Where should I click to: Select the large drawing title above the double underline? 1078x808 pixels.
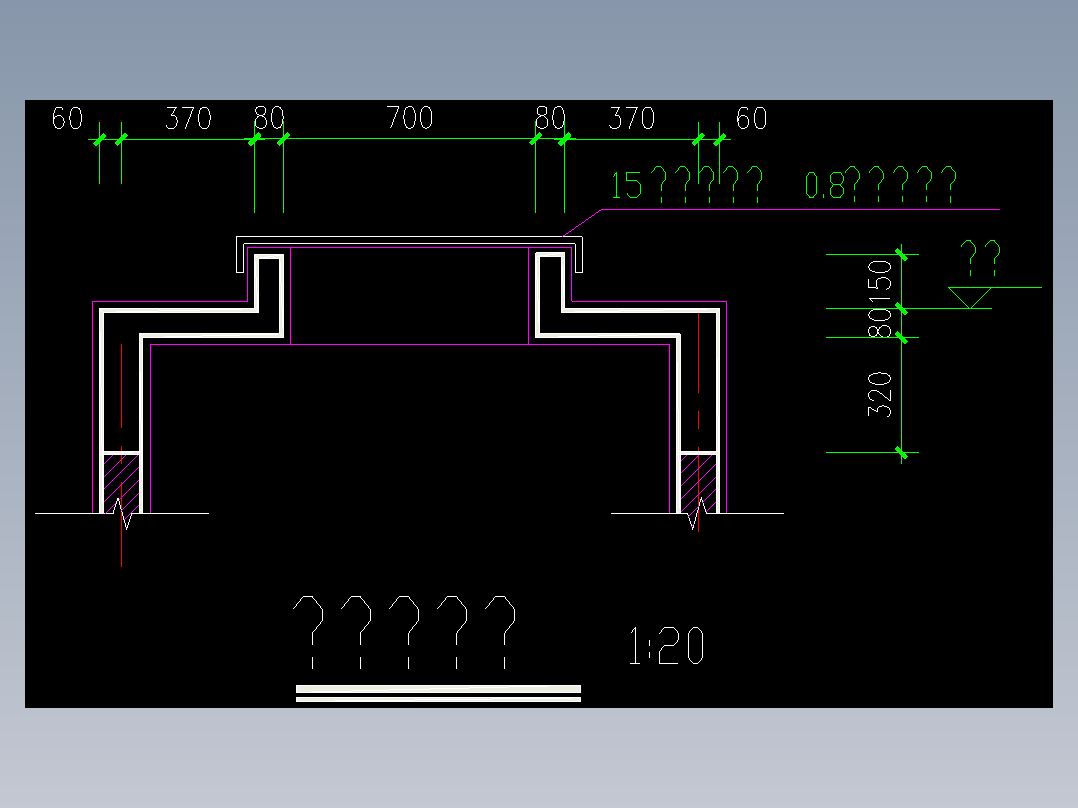click(x=404, y=632)
